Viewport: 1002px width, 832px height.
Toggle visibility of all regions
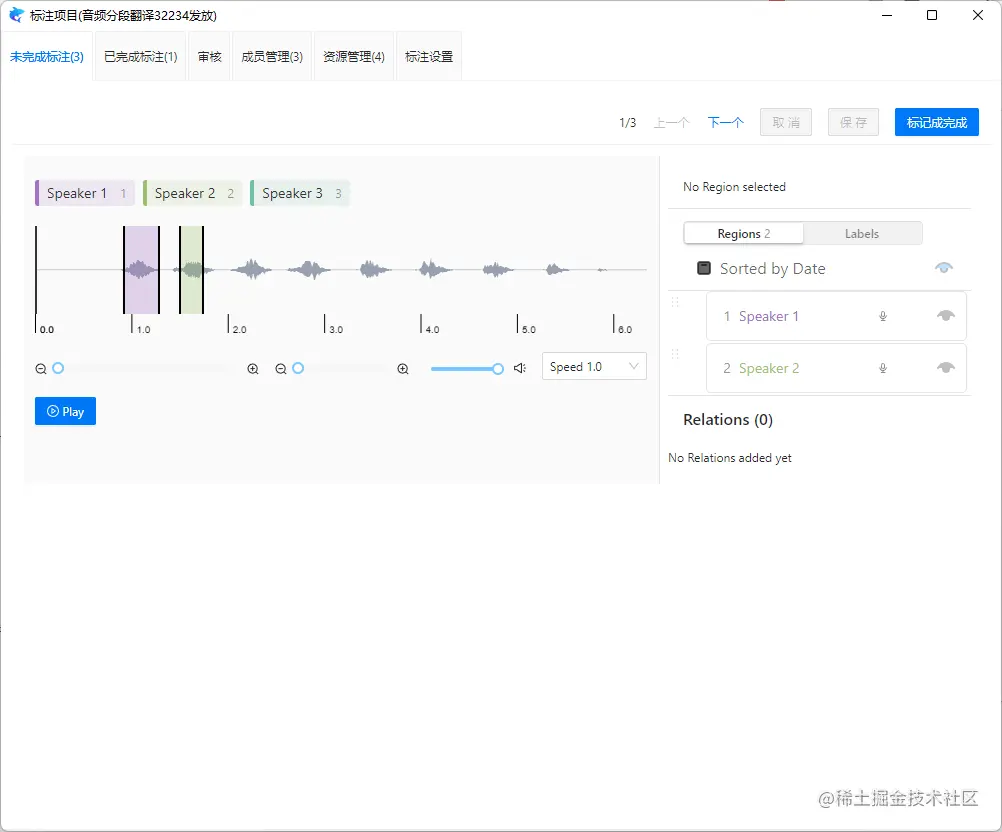(x=944, y=267)
